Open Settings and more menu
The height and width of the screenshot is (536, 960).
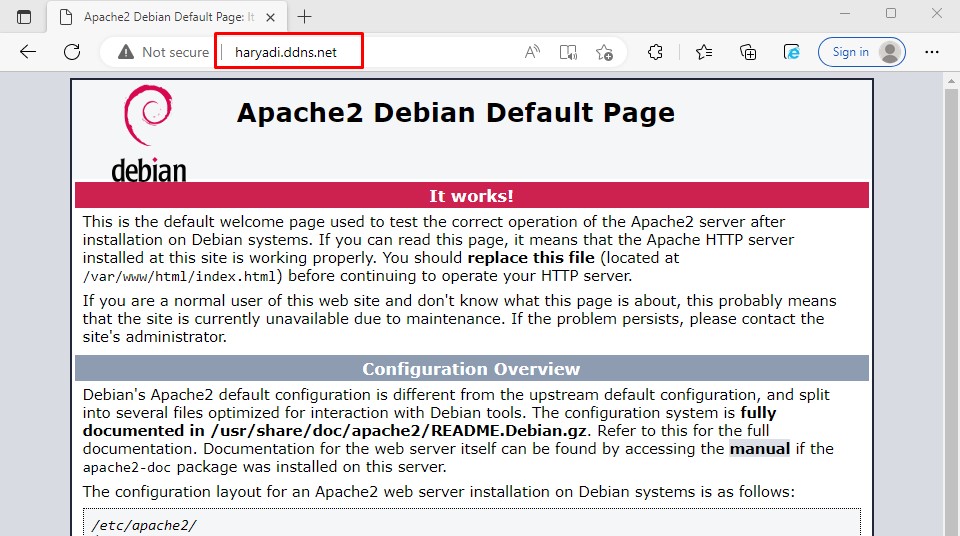pyautogui.click(x=932, y=52)
